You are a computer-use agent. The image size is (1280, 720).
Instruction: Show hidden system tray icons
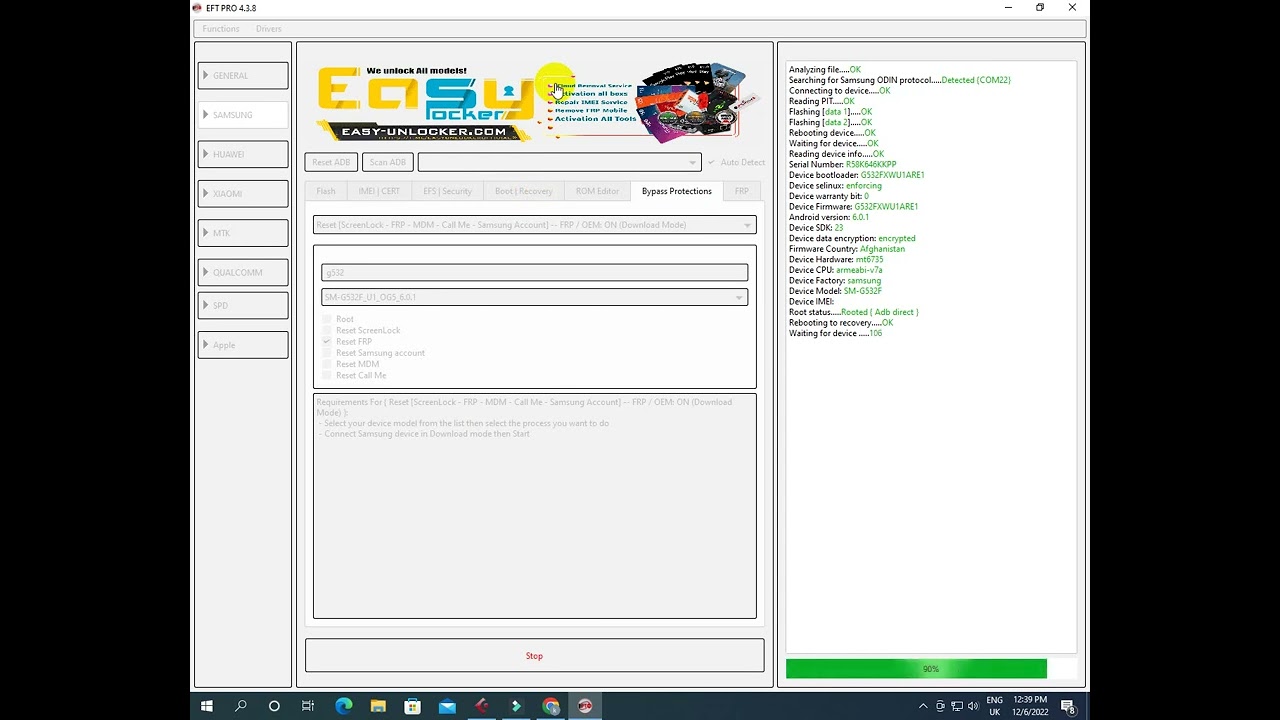924,706
